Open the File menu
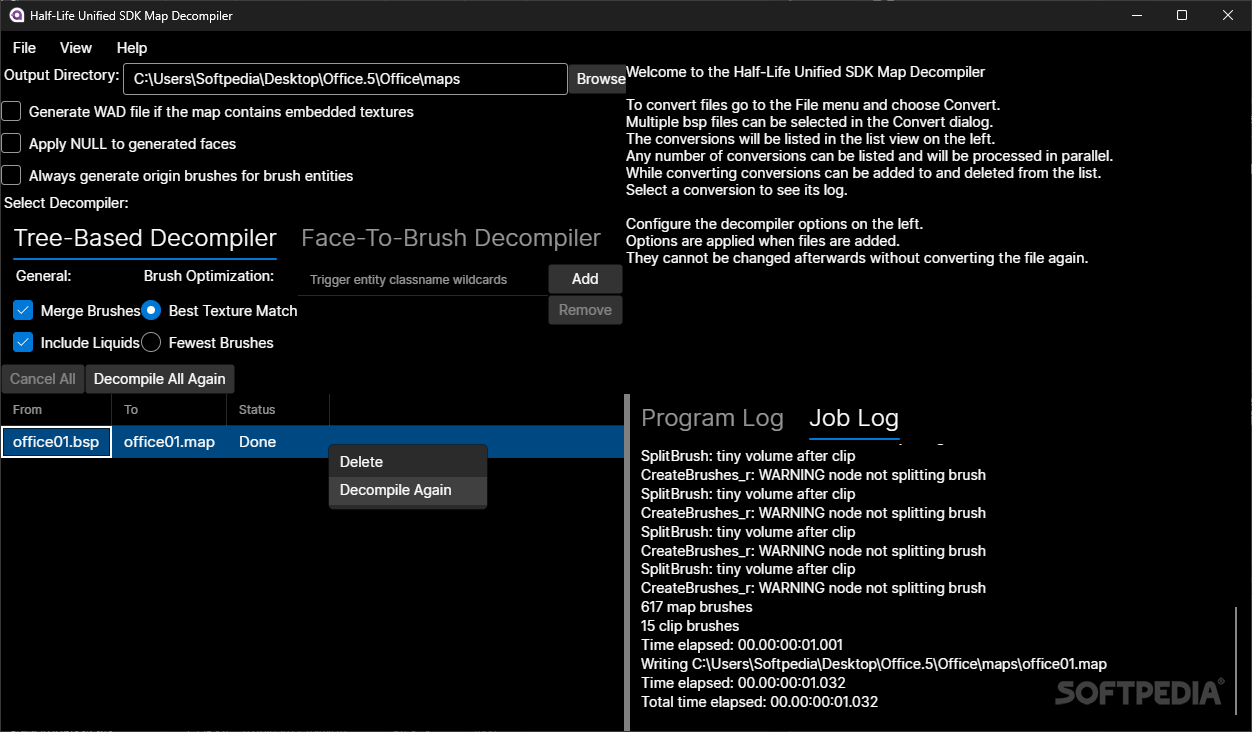This screenshot has width=1252, height=732. click(24, 48)
